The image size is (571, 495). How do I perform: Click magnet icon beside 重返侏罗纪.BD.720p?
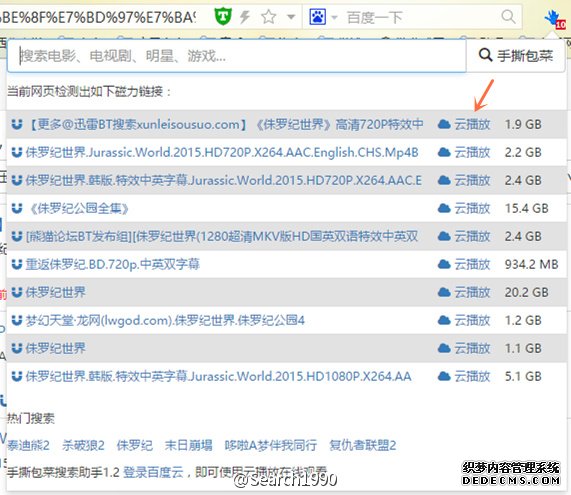pyautogui.click(x=17, y=264)
